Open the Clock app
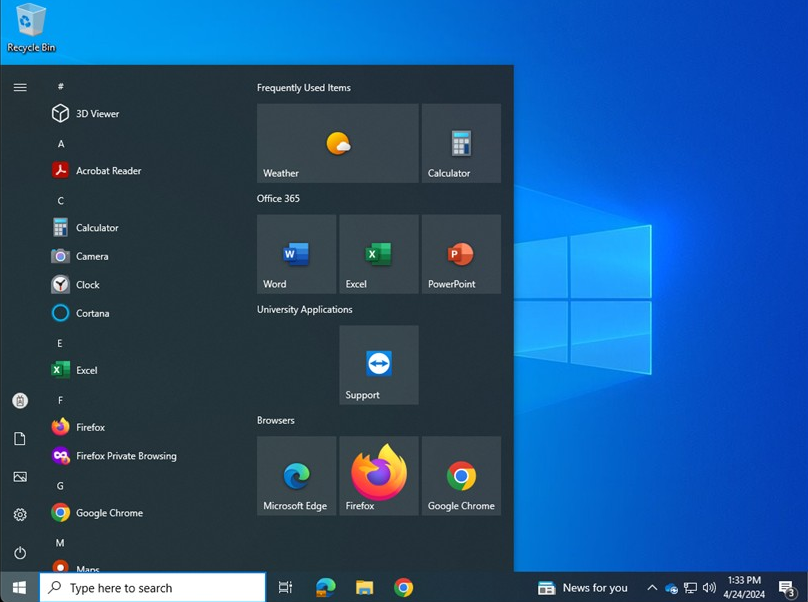The width and height of the screenshot is (808, 602). point(75,285)
